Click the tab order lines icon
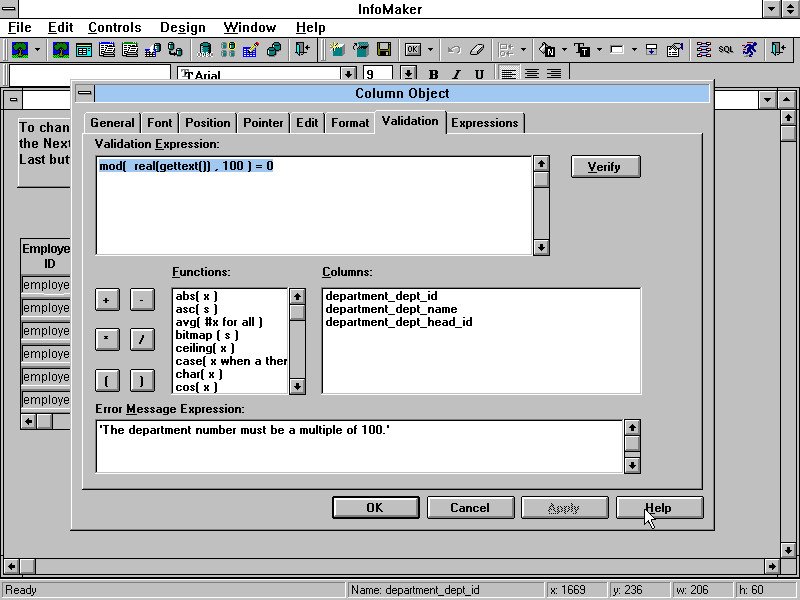This screenshot has height=600, width=800. tap(704, 49)
